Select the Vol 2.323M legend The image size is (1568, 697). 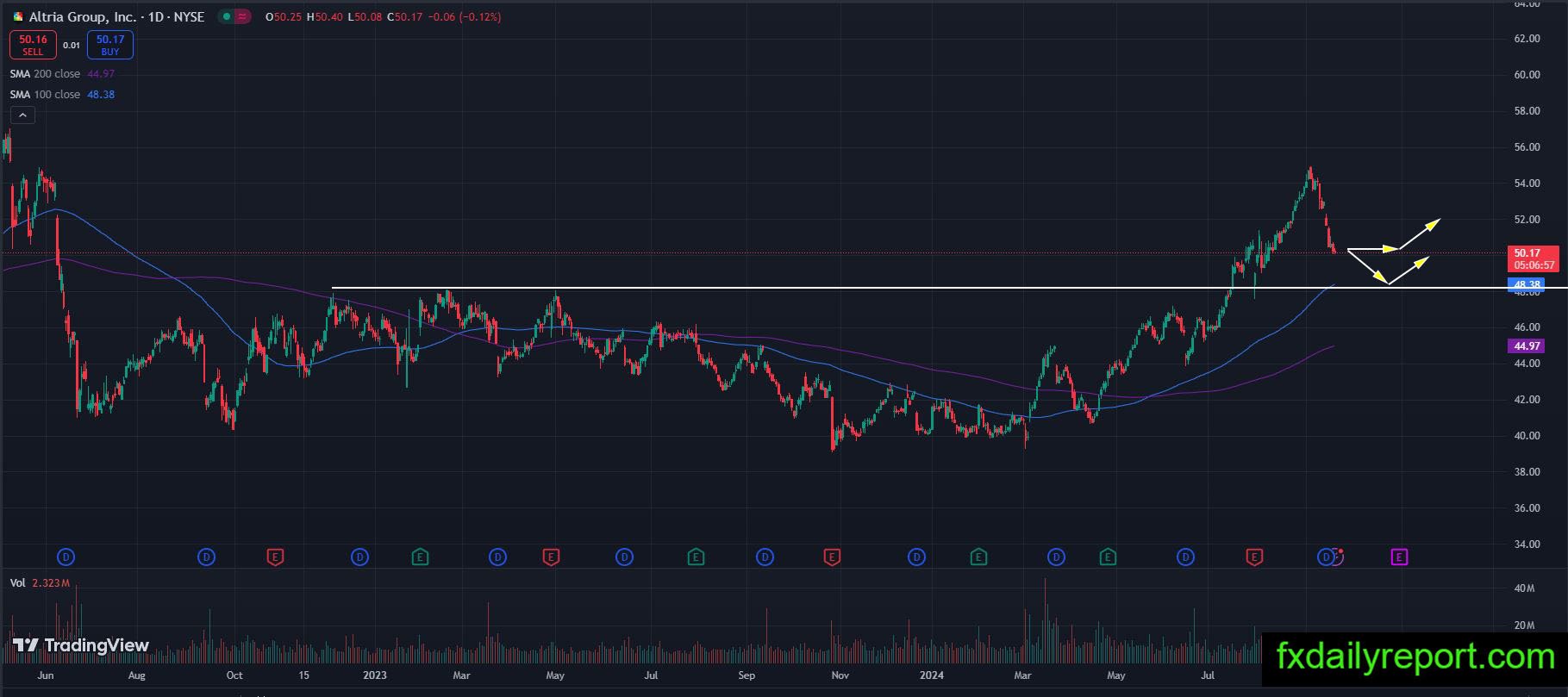pos(41,583)
